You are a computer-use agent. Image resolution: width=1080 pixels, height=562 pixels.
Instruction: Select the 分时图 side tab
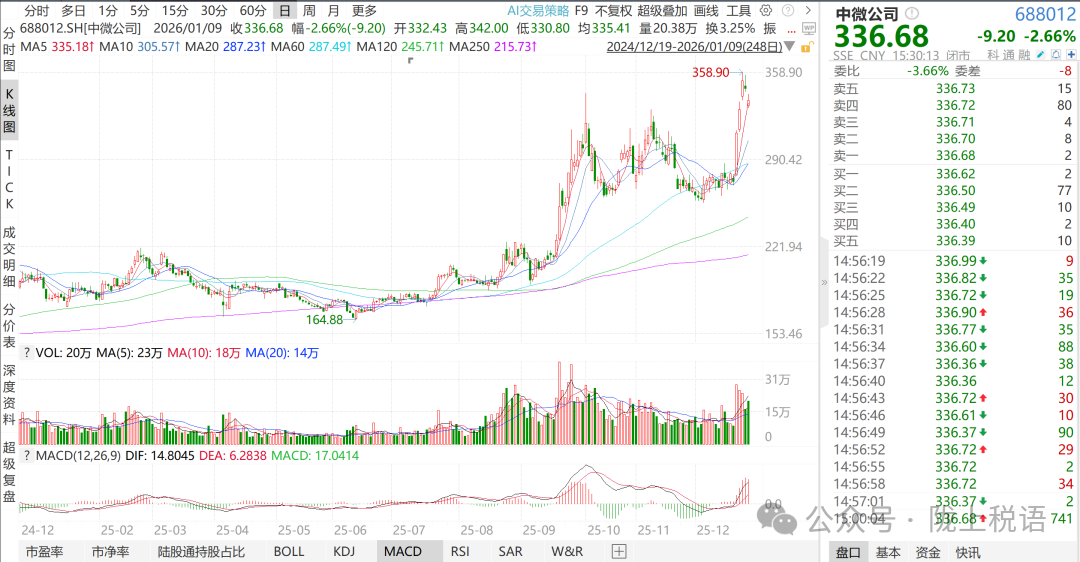coord(9,49)
